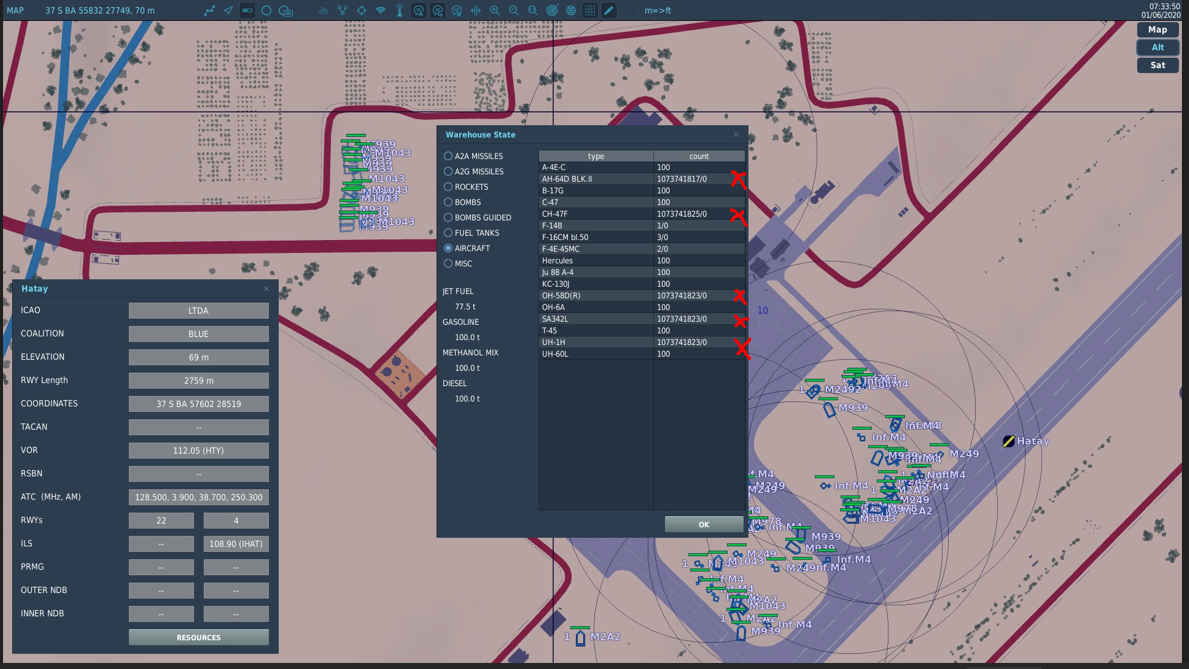Choose the FUEL TANKS radio button
The height and width of the screenshot is (669, 1189).
(448, 233)
